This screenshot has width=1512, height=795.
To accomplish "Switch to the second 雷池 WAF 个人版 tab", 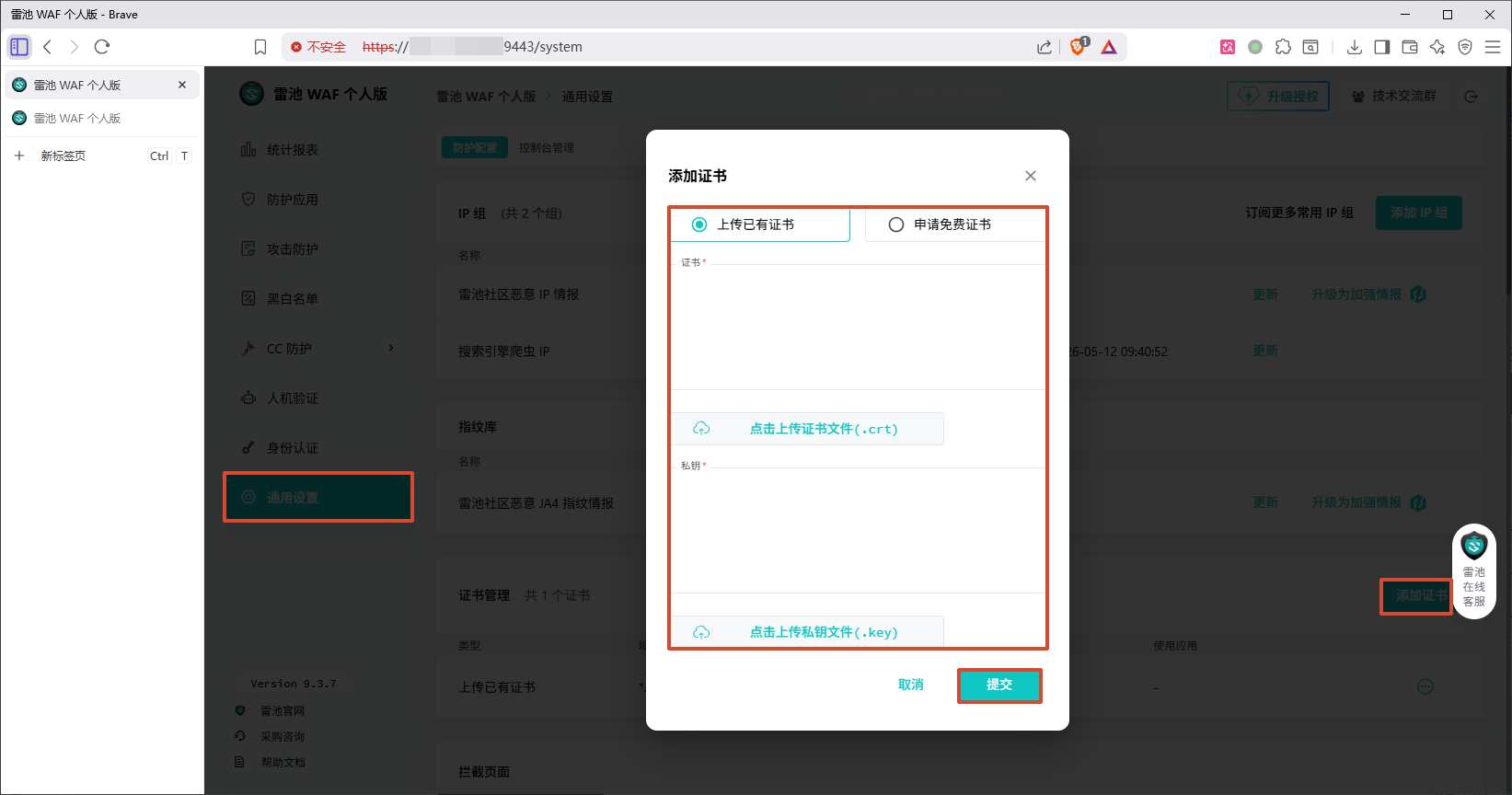I will tap(101, 118).
